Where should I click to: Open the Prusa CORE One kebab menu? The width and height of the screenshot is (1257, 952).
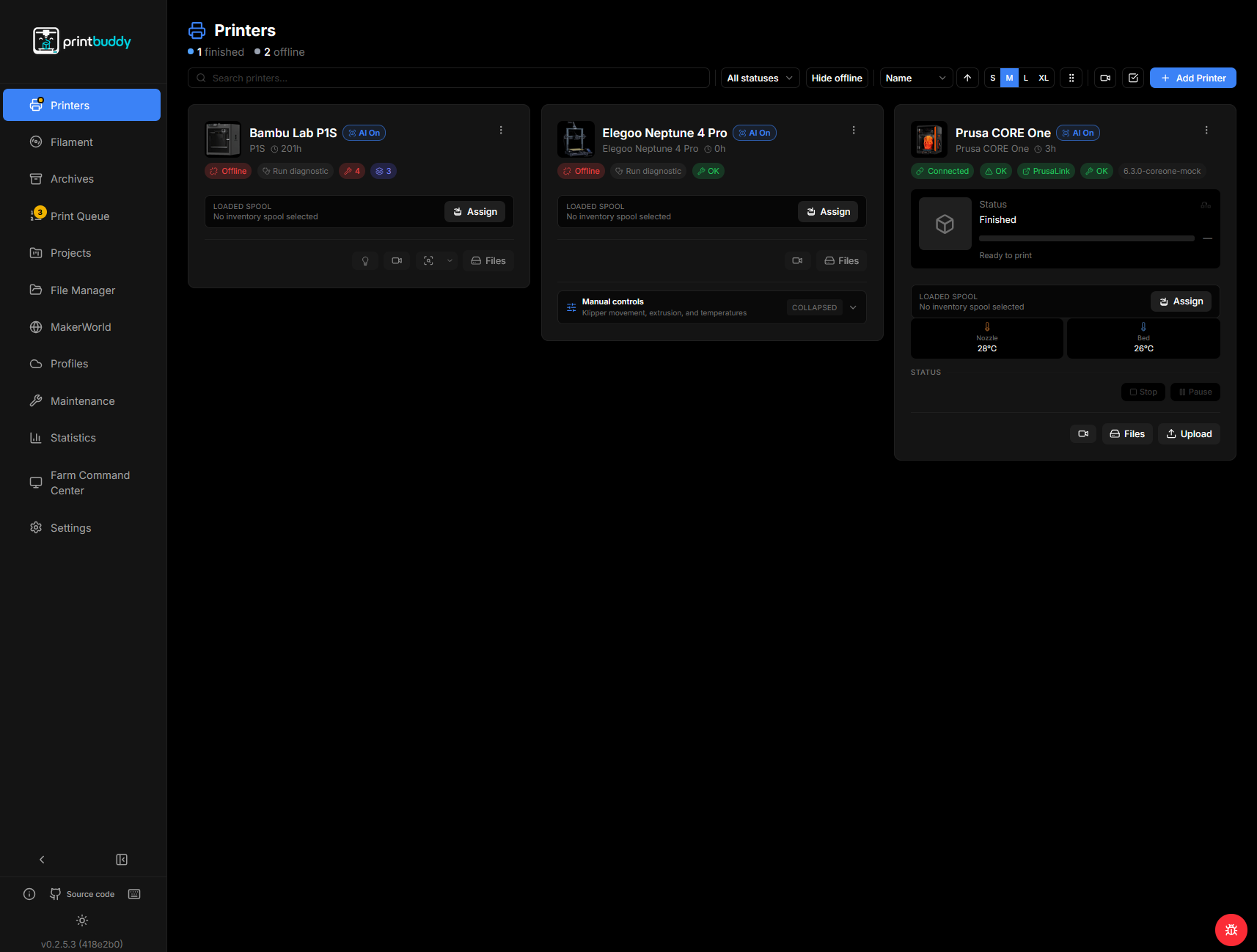(1206, 130)
